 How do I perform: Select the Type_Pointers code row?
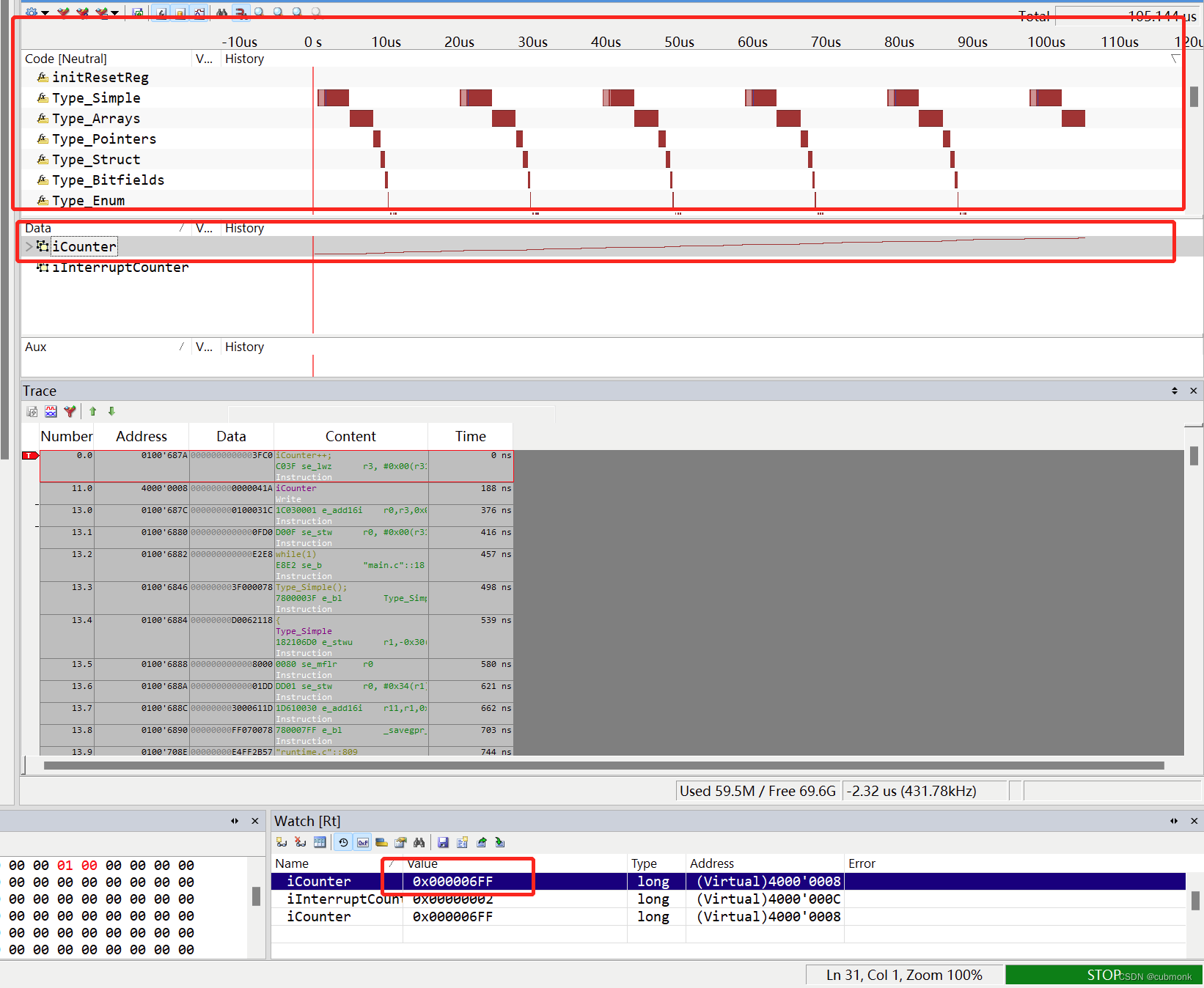104,139
